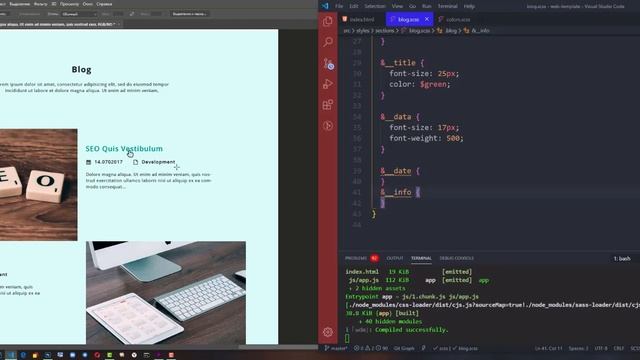Open the Run and Debug view

pyautogui.click(x=328, y=84)
